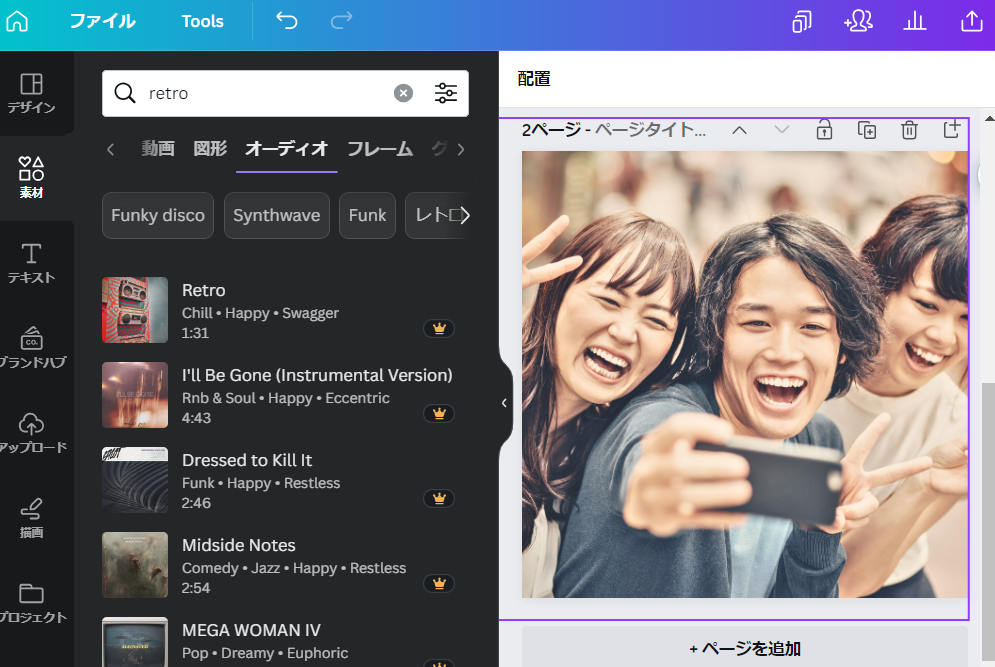Viewport: 995px width, 667px height.
Task: Open the 素材 elements panel
Action: pyautogui.click(x=31, y=178)
